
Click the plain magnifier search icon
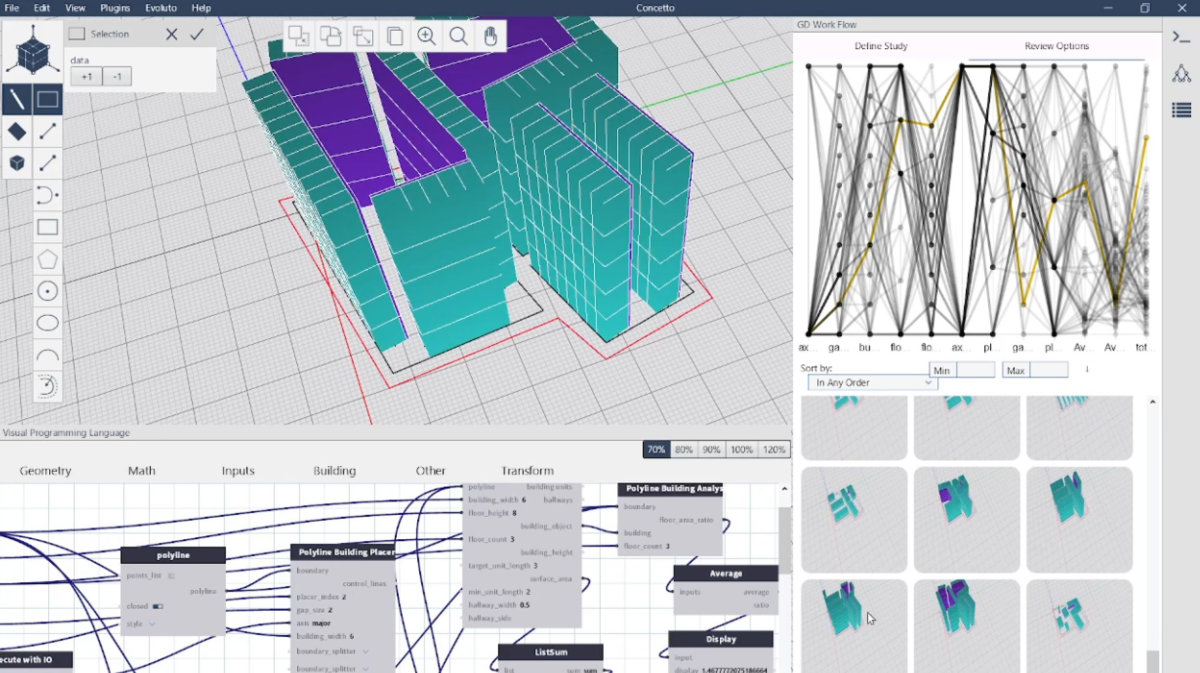(458, 36)
